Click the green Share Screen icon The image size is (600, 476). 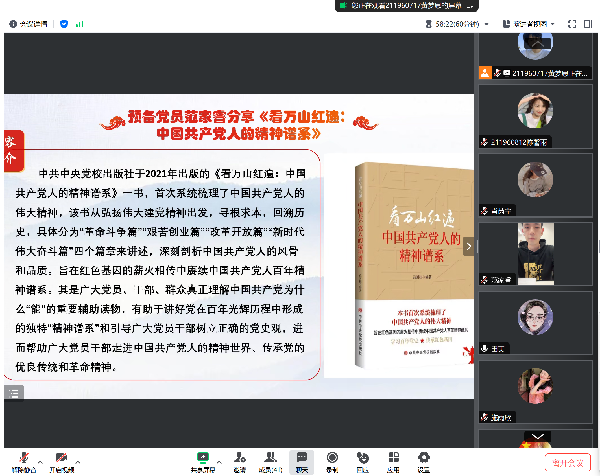coord(203,459)
